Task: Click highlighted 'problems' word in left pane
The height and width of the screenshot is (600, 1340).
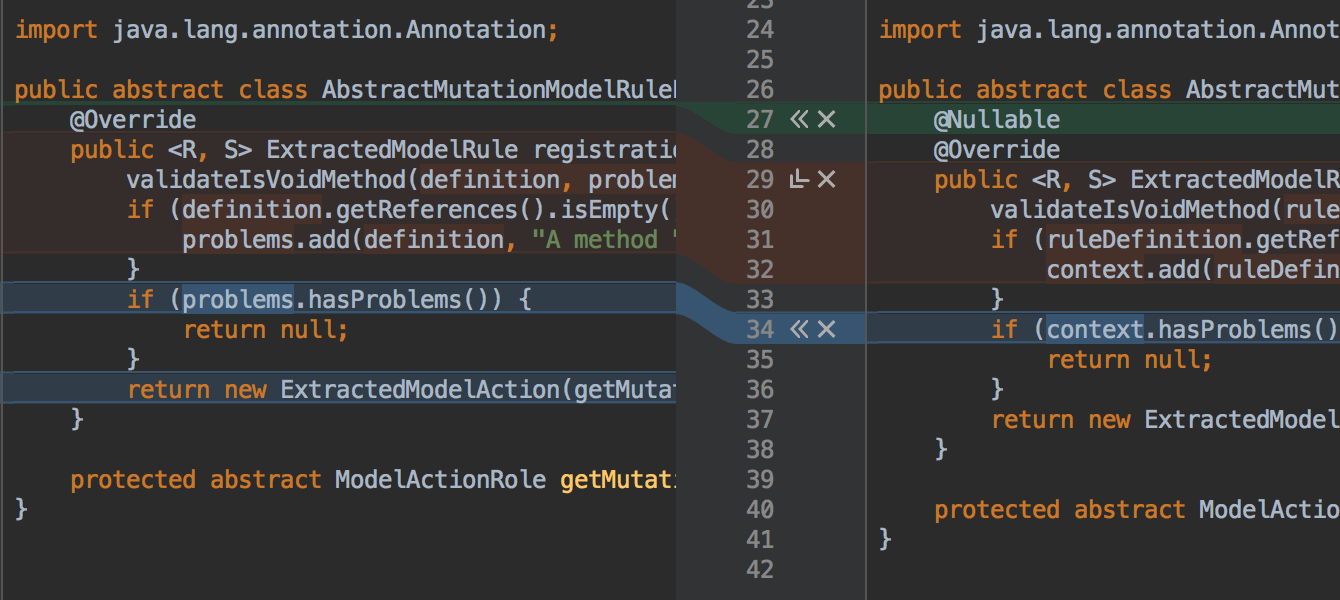Action: coord(237,299)
